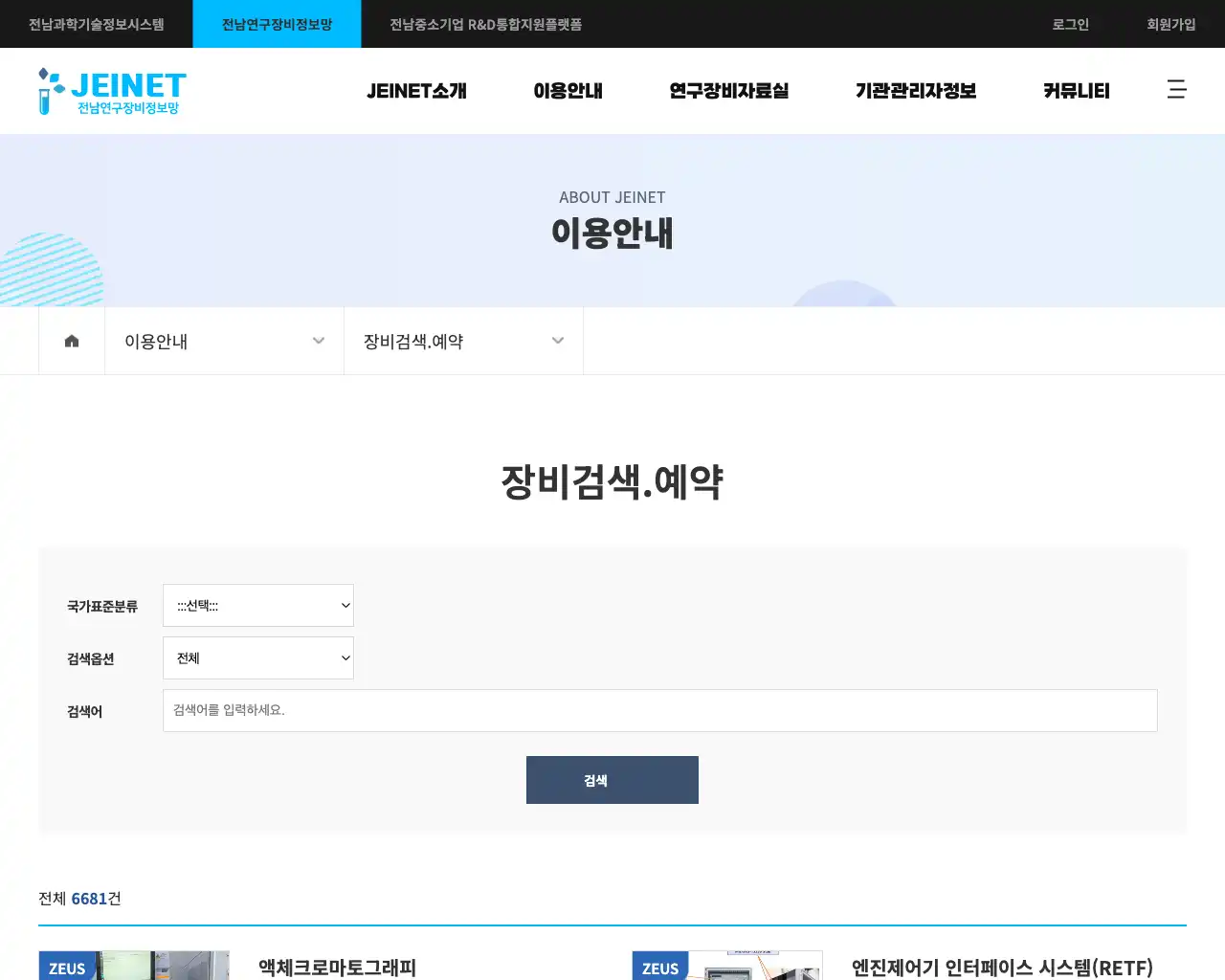Click the 검색어 search input field

(x=659, y=710)
